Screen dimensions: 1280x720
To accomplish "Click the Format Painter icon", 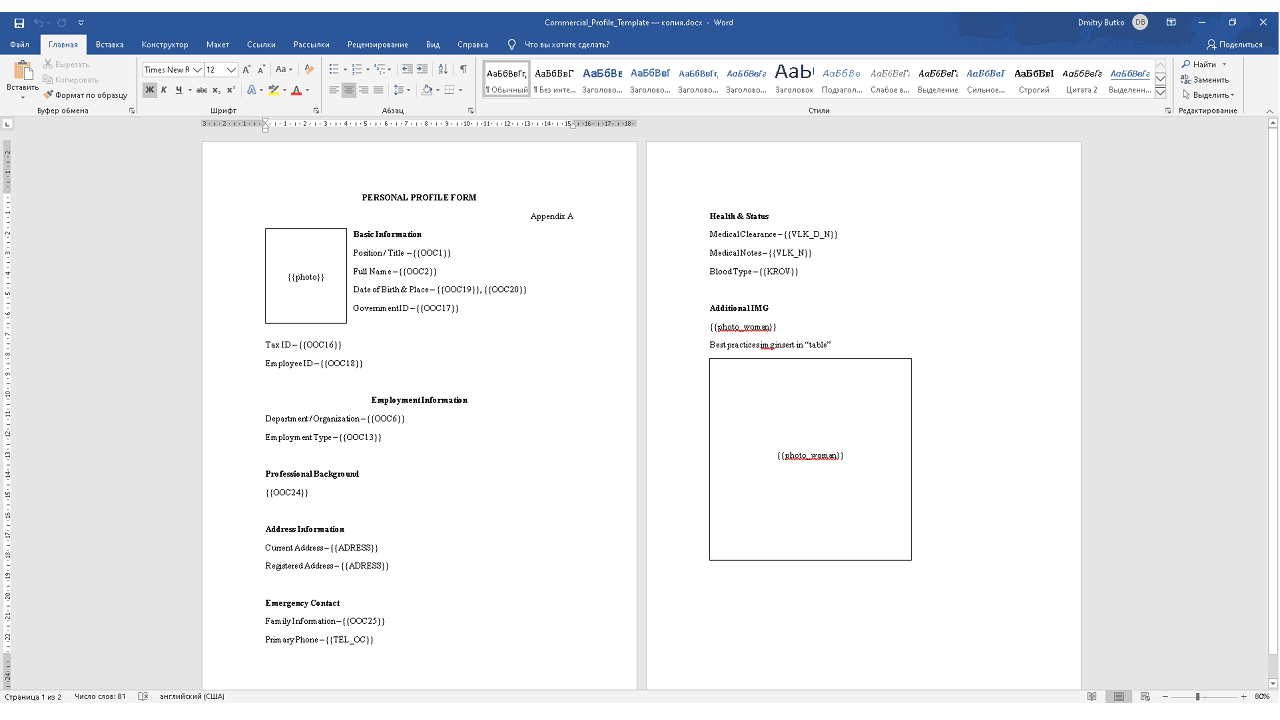I will (x=47, y=95).
